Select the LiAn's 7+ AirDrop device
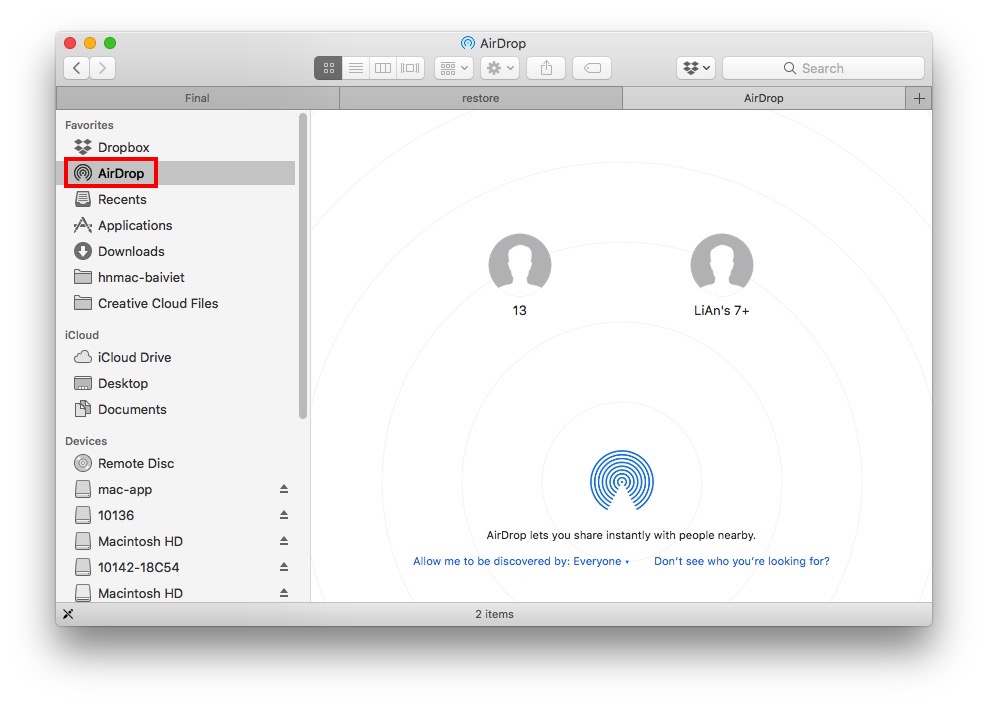The width and height of the screenshot is (988, 706). tap(721, 275)
